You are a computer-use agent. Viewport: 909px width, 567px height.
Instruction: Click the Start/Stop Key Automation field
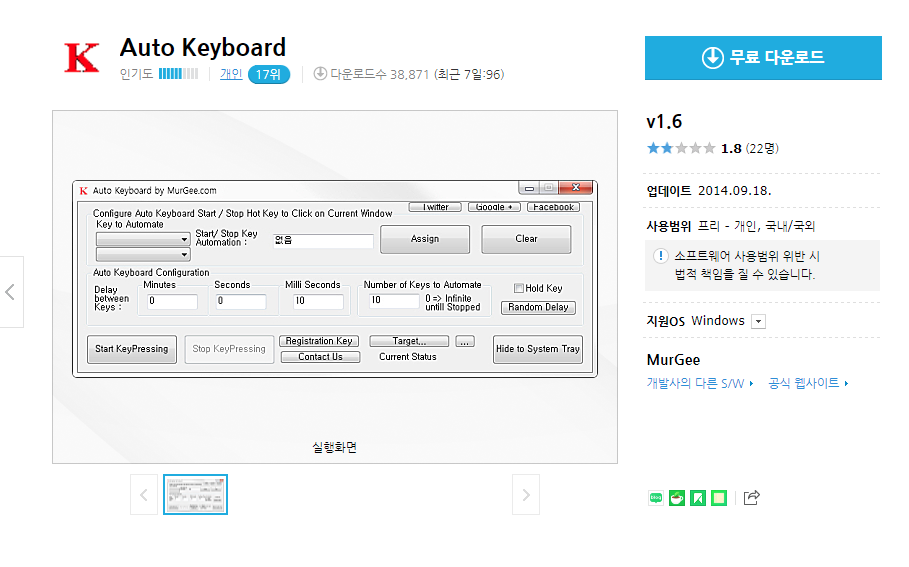(x=323, y=241)
